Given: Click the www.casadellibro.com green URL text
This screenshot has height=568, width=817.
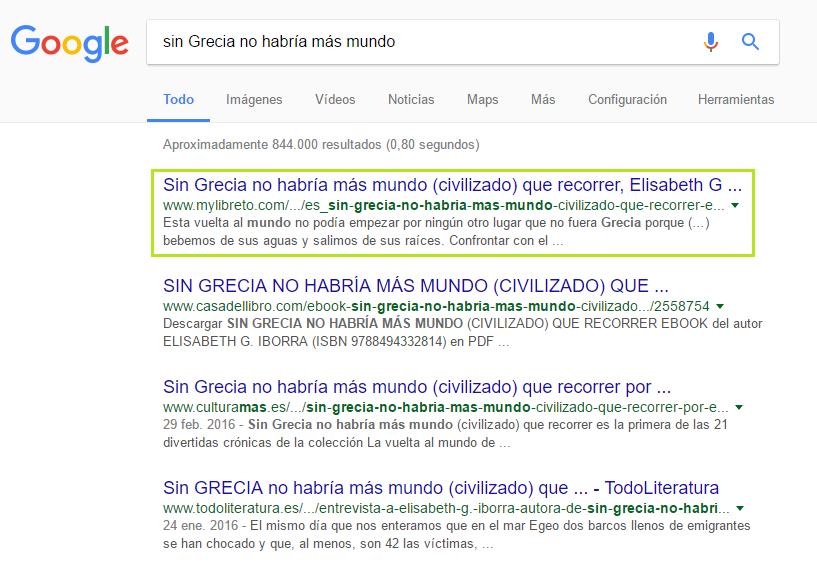Looking at the screenshot, I should coord(436,306).
